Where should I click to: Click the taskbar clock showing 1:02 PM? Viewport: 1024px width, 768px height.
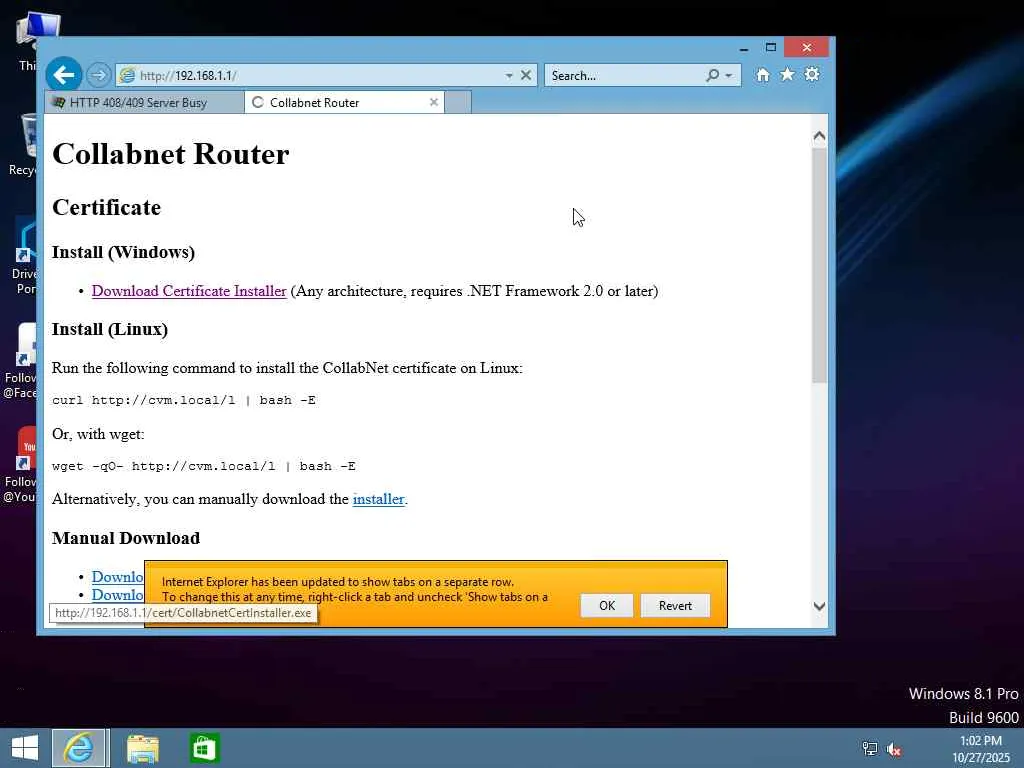pos(980,748)
